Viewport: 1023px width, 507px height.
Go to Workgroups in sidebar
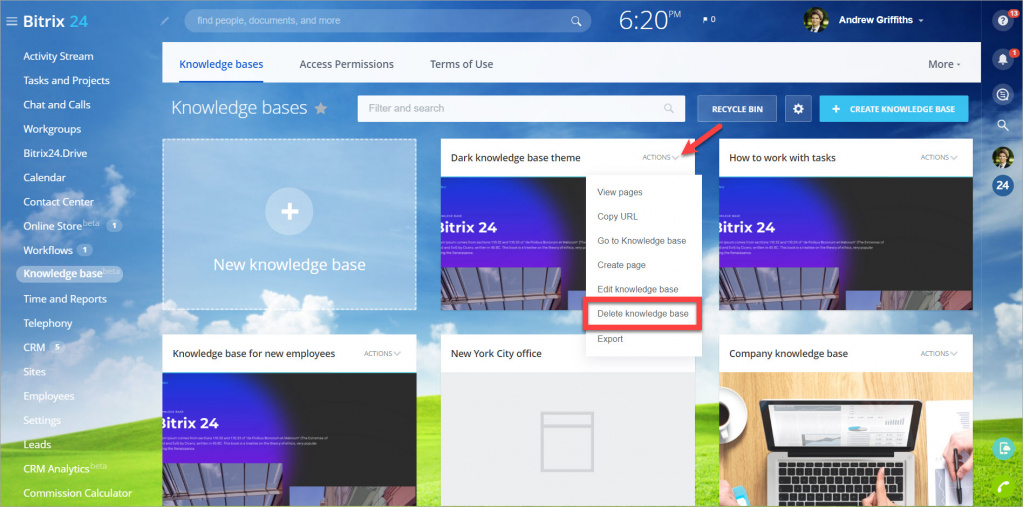tap(52, 129)
